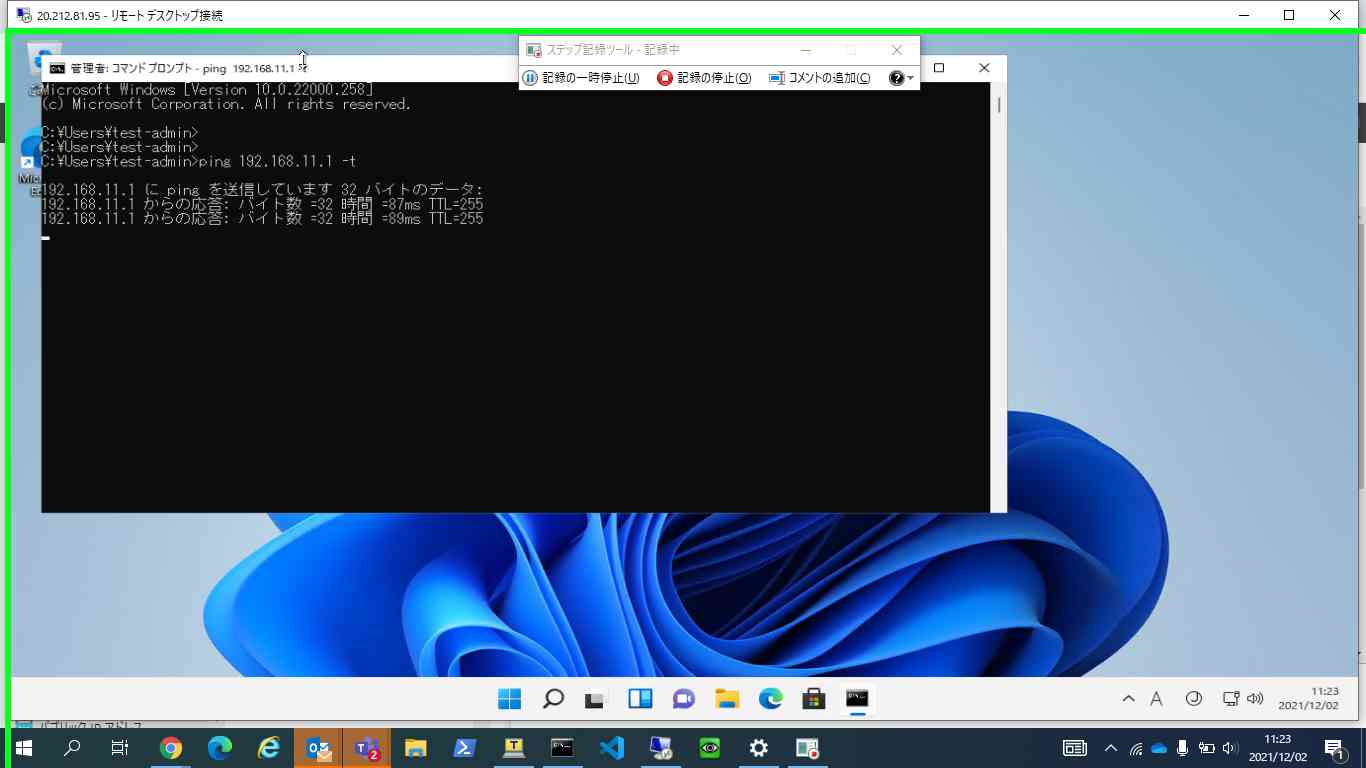This screenshot has height=768, width=1366.
Task: Expand hidden icons in local system tray
Action: tap(1110, 748)
